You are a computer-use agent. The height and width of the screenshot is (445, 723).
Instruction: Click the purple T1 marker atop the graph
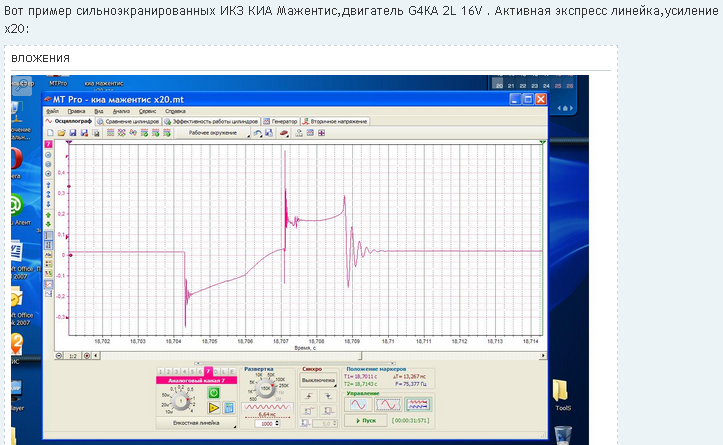click(69, 142)
